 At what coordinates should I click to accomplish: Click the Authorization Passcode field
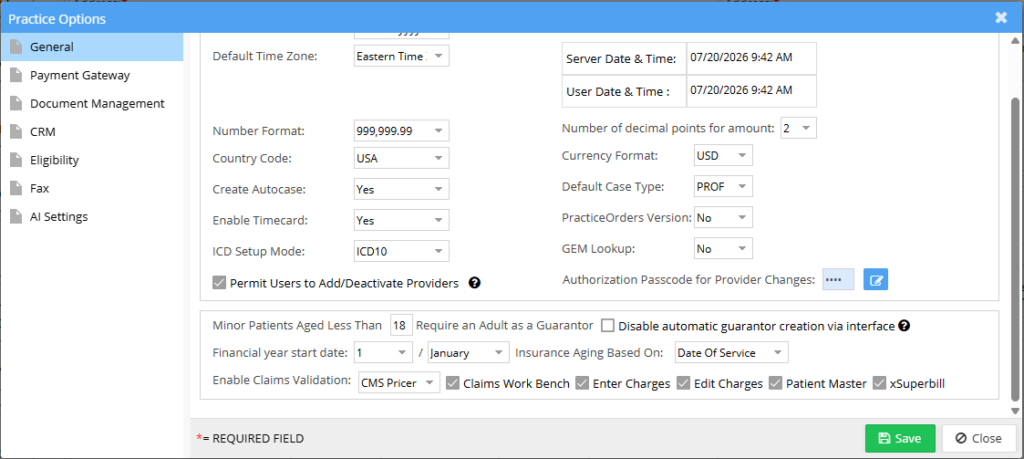point(838,279)
